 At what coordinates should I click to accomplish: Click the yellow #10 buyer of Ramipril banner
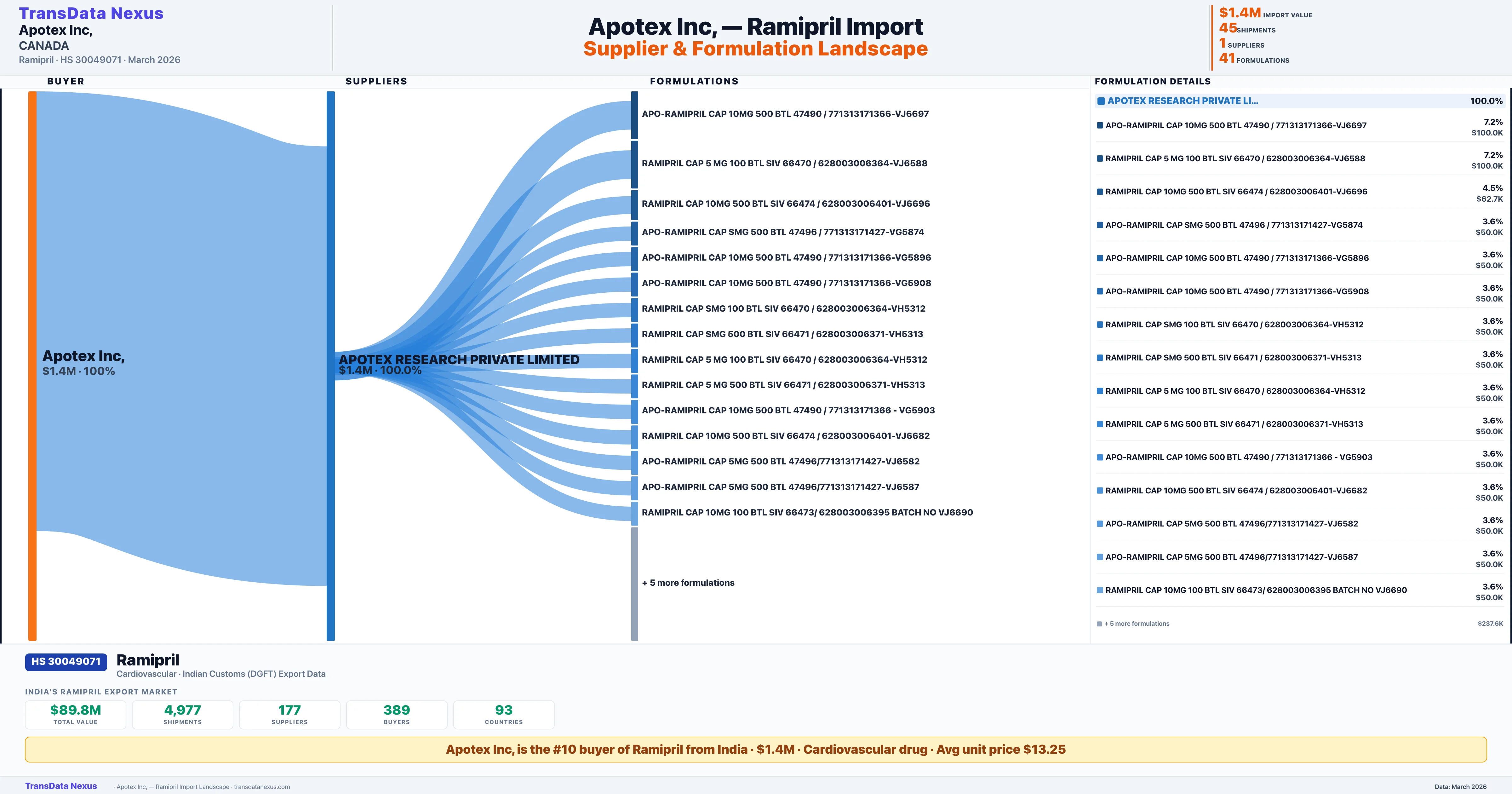(755, 749)
